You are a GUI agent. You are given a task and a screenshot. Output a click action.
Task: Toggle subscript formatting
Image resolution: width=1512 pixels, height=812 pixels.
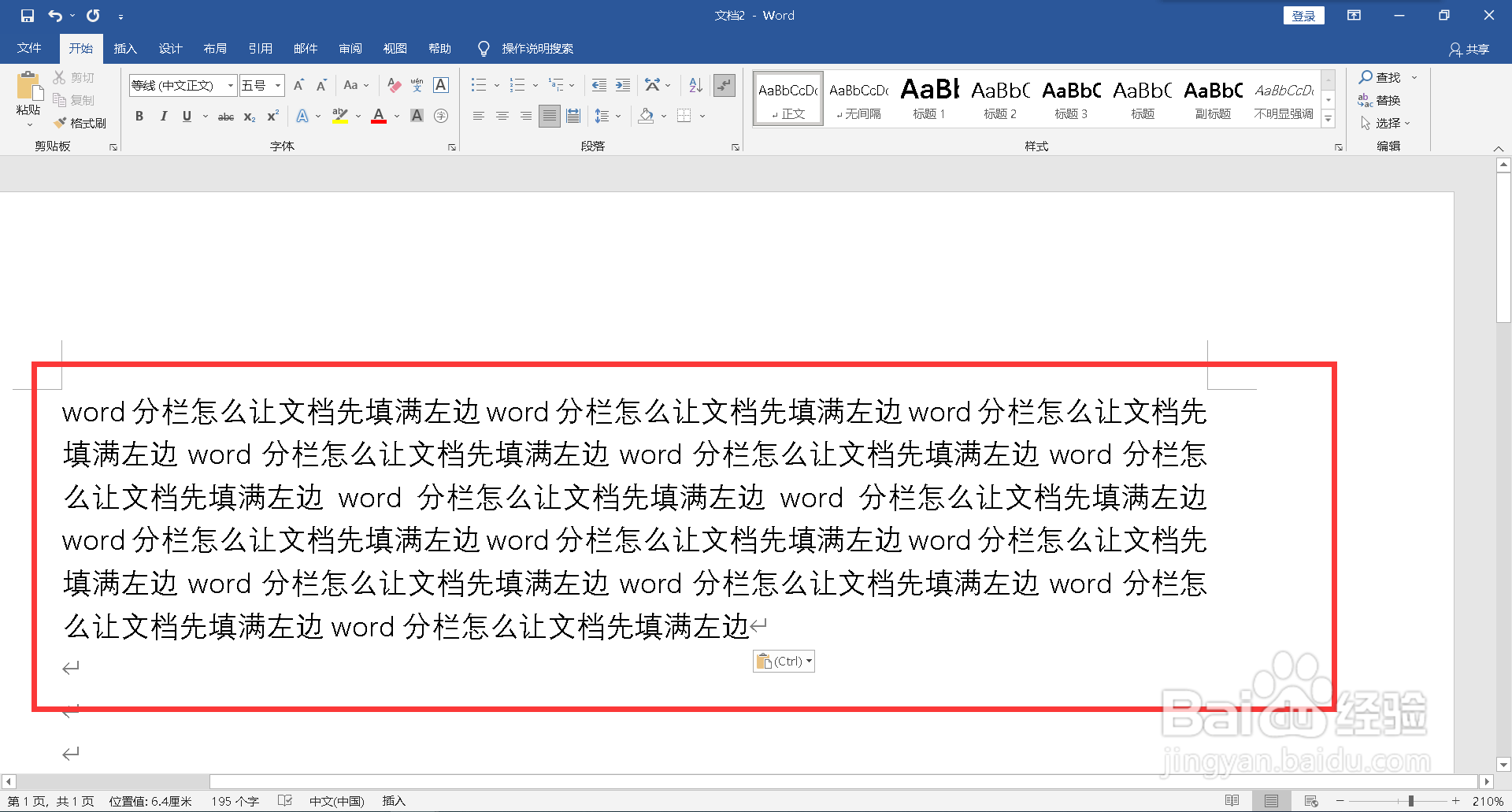(250, 116)
